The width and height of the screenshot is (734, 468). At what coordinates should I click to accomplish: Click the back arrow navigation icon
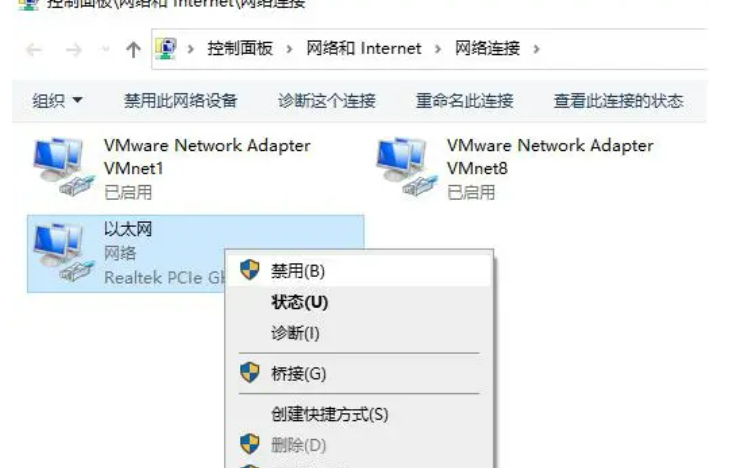click(34, 49)
